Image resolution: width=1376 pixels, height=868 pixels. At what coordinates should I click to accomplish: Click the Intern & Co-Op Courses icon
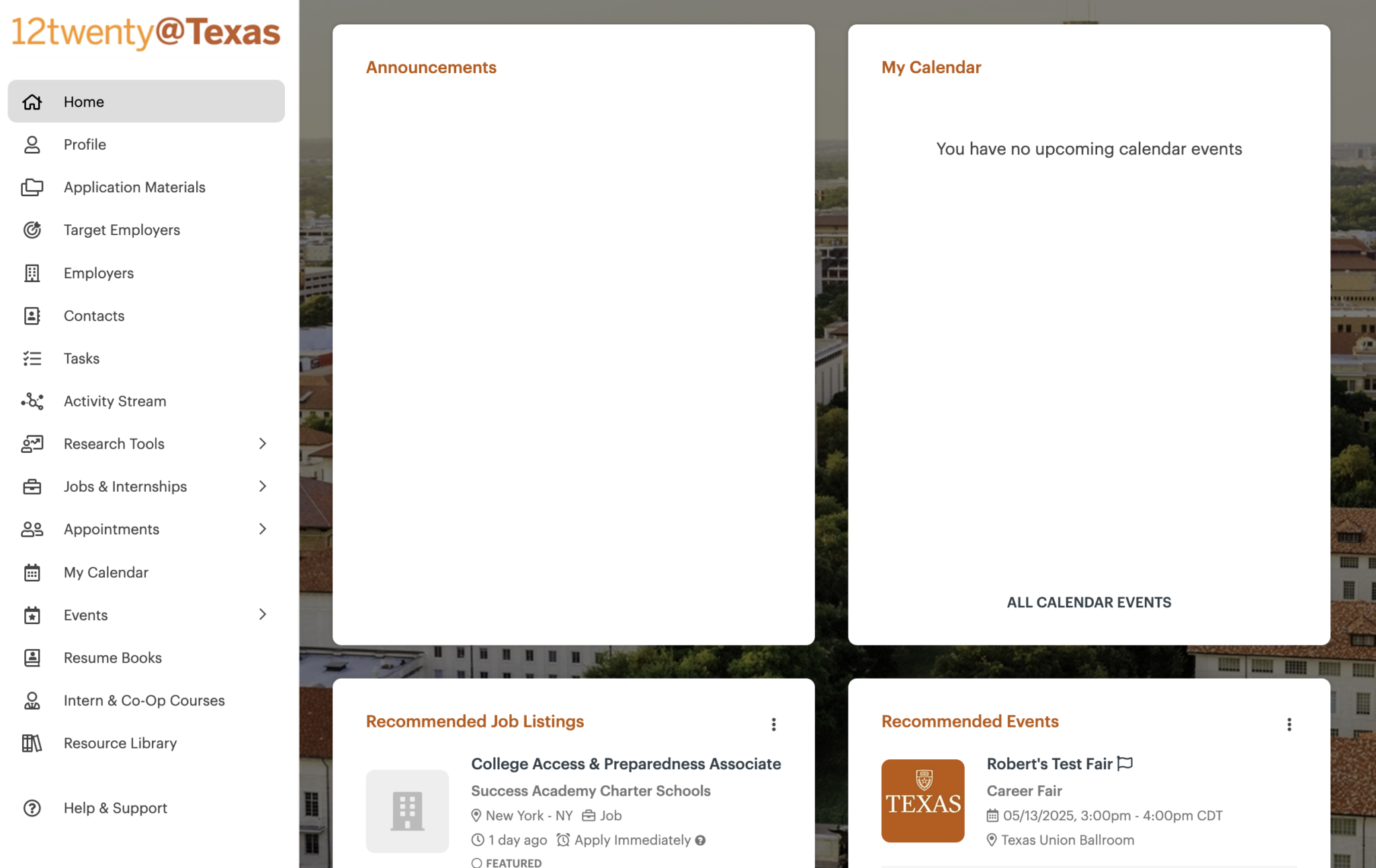(x=32, y=701)
